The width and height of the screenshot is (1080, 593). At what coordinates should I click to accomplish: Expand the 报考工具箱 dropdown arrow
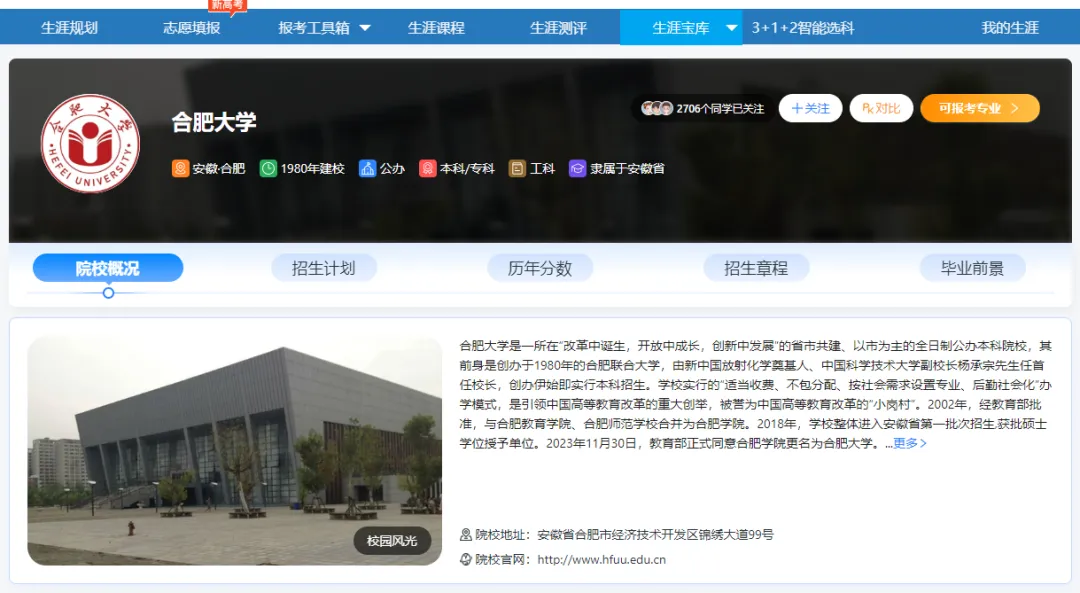pyautogui.click(x=365, y=28)
